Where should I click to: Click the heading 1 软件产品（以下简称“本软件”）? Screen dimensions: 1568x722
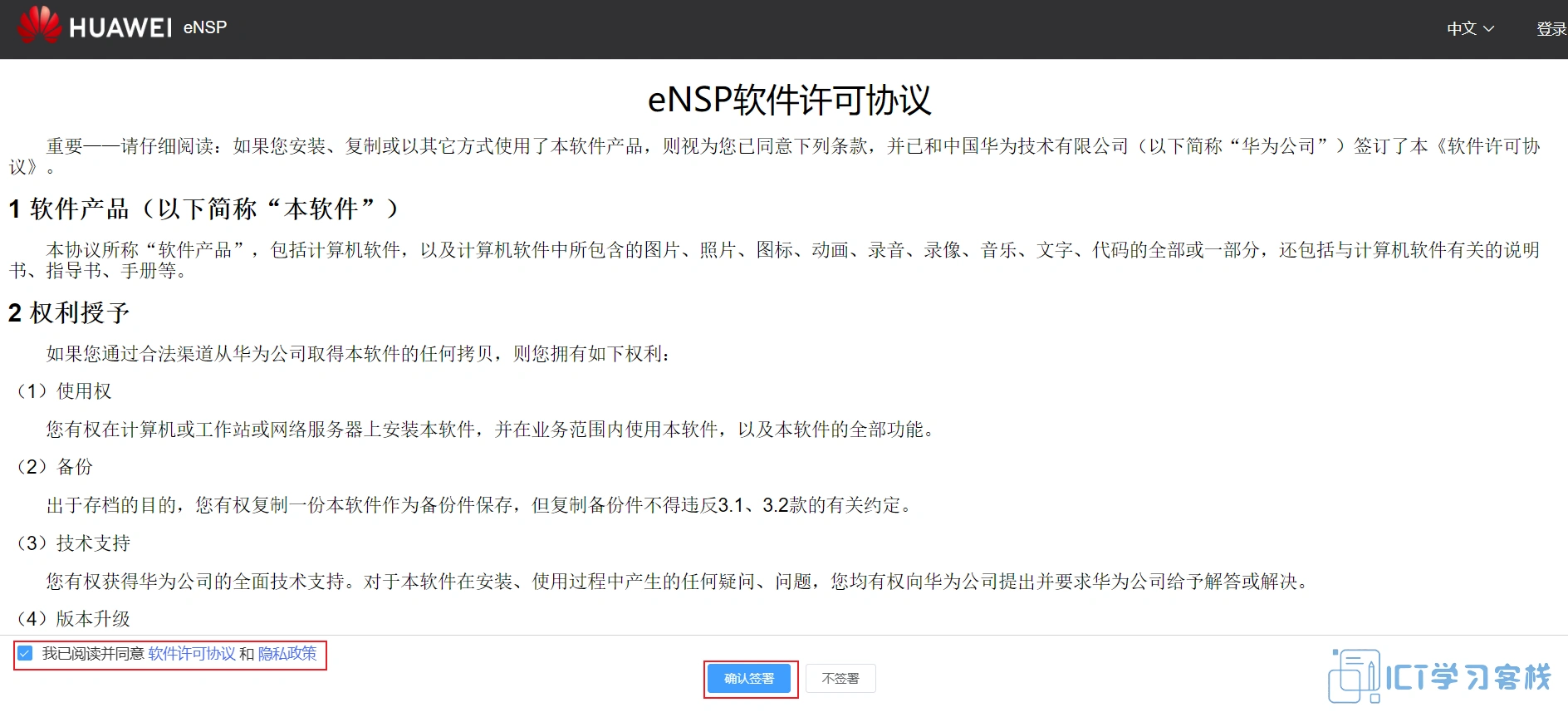pyautogui.click(x=203, y=209)
